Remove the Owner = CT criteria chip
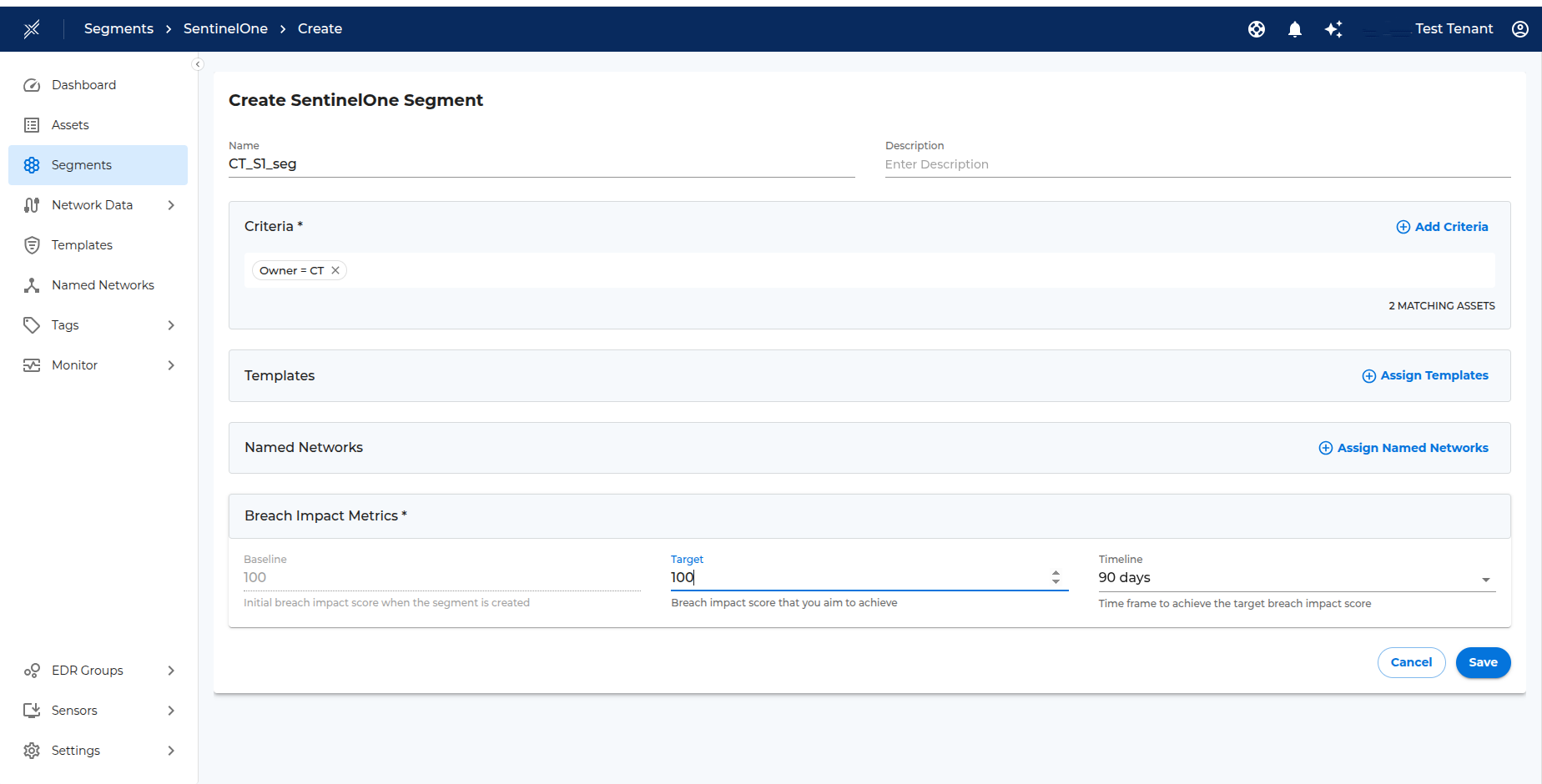The height and width of the screenshot is (784, 1542). [335, 269]
